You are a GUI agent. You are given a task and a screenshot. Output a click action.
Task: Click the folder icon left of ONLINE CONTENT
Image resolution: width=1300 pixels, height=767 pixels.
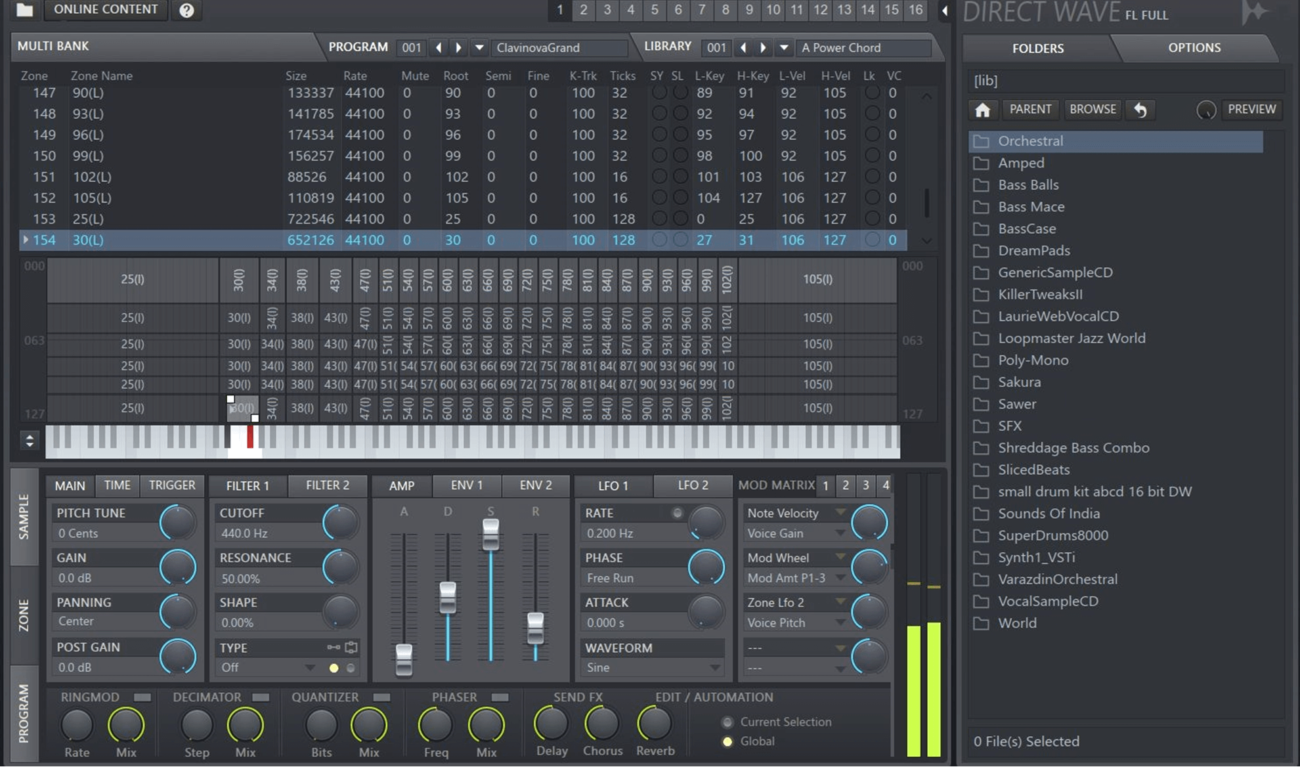25,10
